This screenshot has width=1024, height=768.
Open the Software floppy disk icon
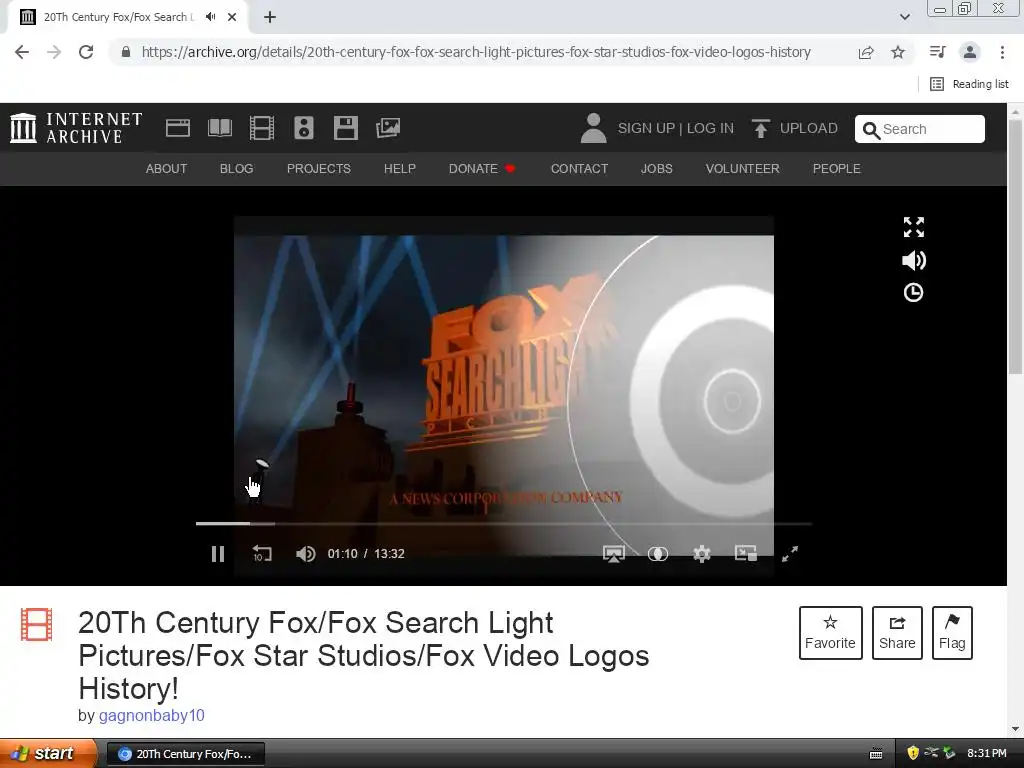point(345,128)
